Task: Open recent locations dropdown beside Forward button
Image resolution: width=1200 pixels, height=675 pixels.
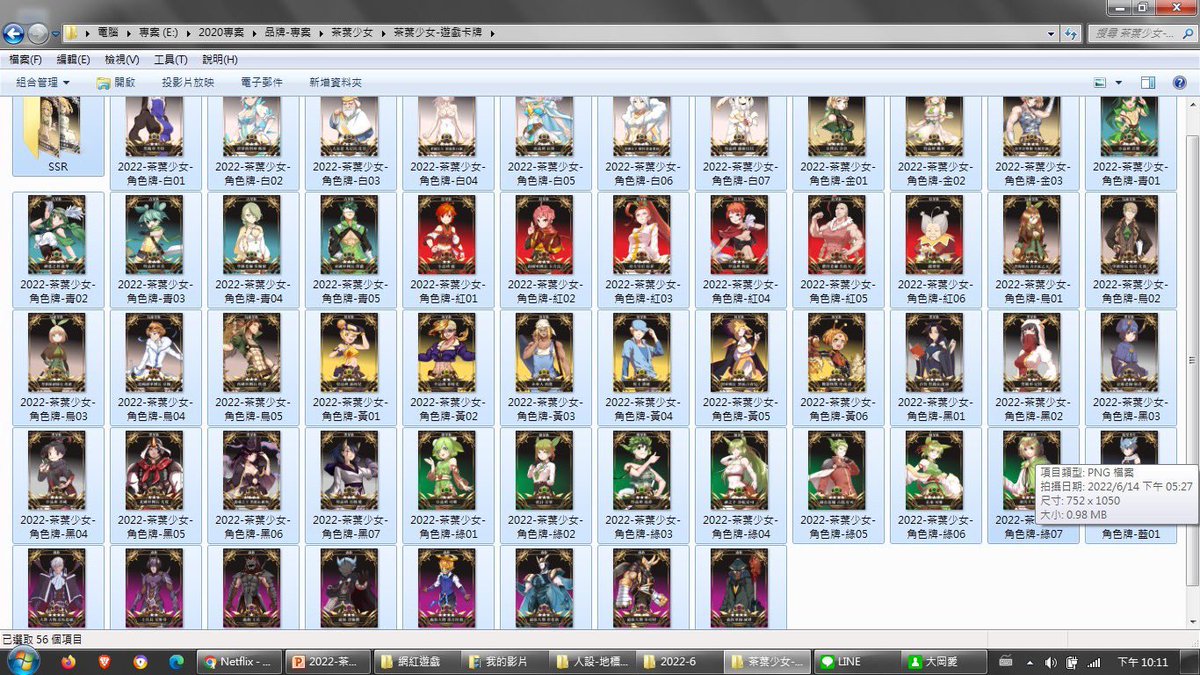Action: click(x=56, y=34)
